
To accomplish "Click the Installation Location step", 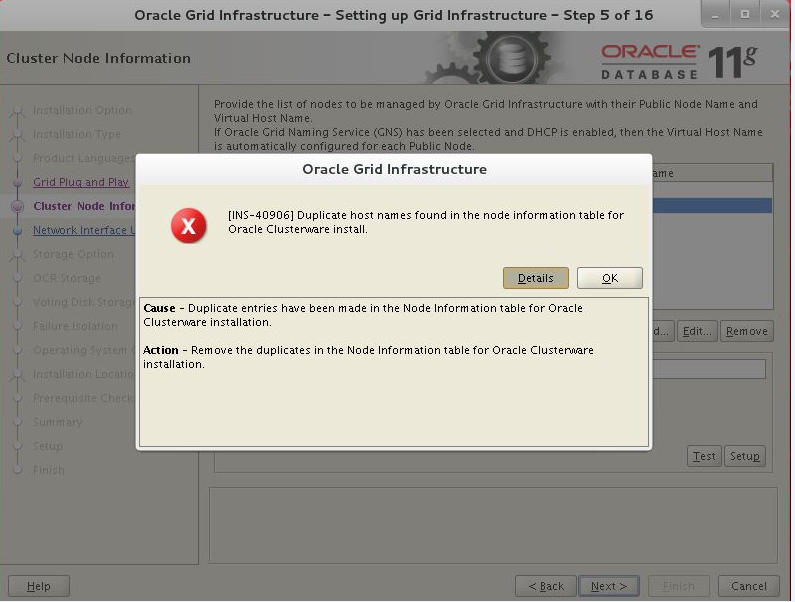I will [84, 375].
